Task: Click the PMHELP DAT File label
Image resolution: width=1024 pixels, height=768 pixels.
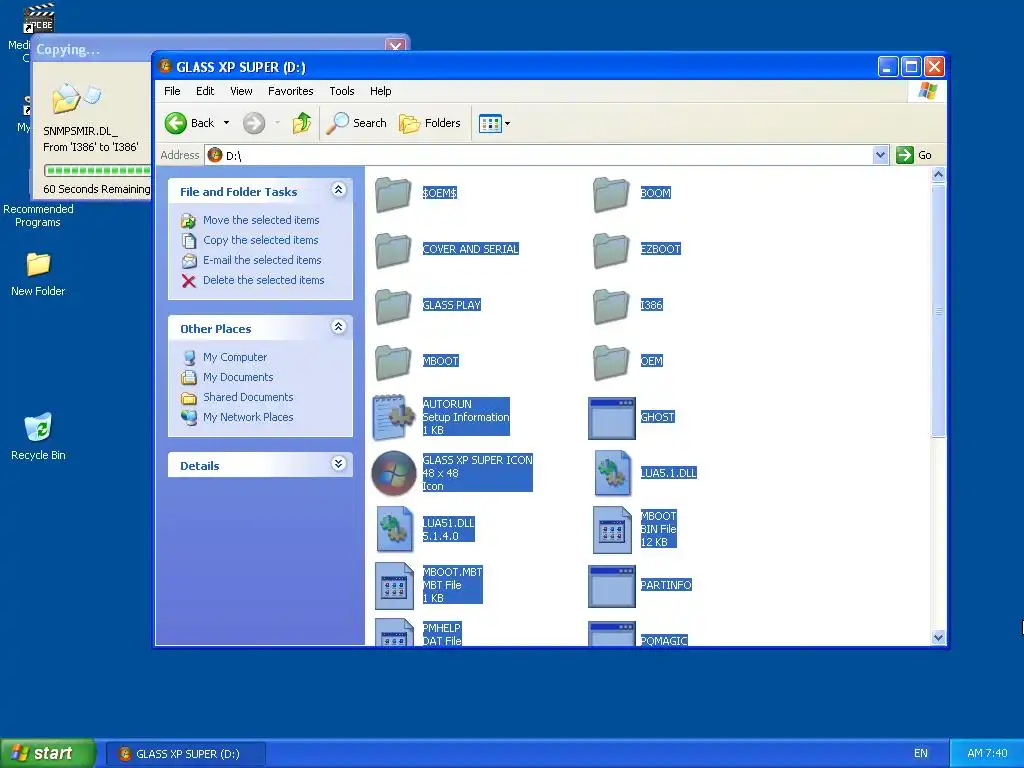Action: click(441, 634)
